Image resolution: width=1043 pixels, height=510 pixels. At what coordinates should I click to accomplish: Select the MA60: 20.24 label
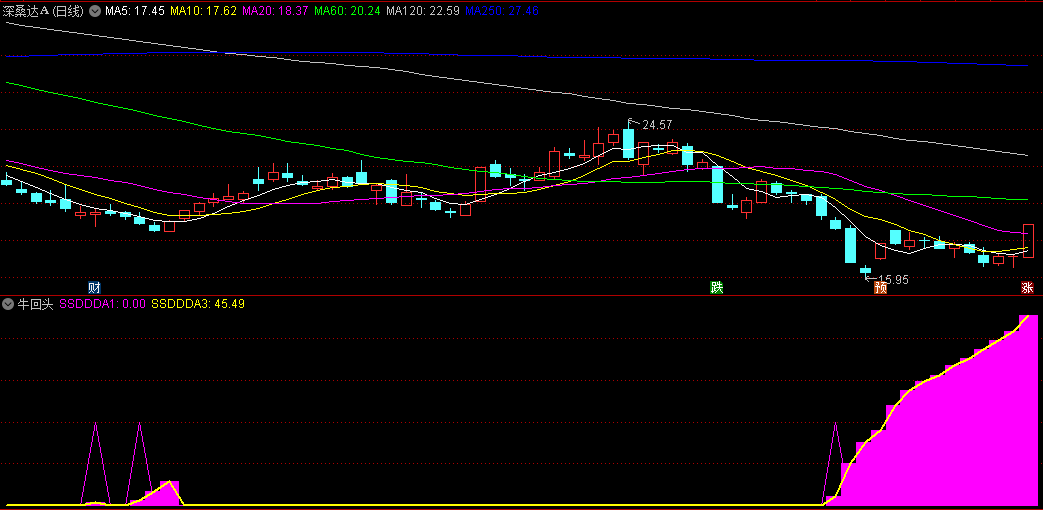coord(347,11)
